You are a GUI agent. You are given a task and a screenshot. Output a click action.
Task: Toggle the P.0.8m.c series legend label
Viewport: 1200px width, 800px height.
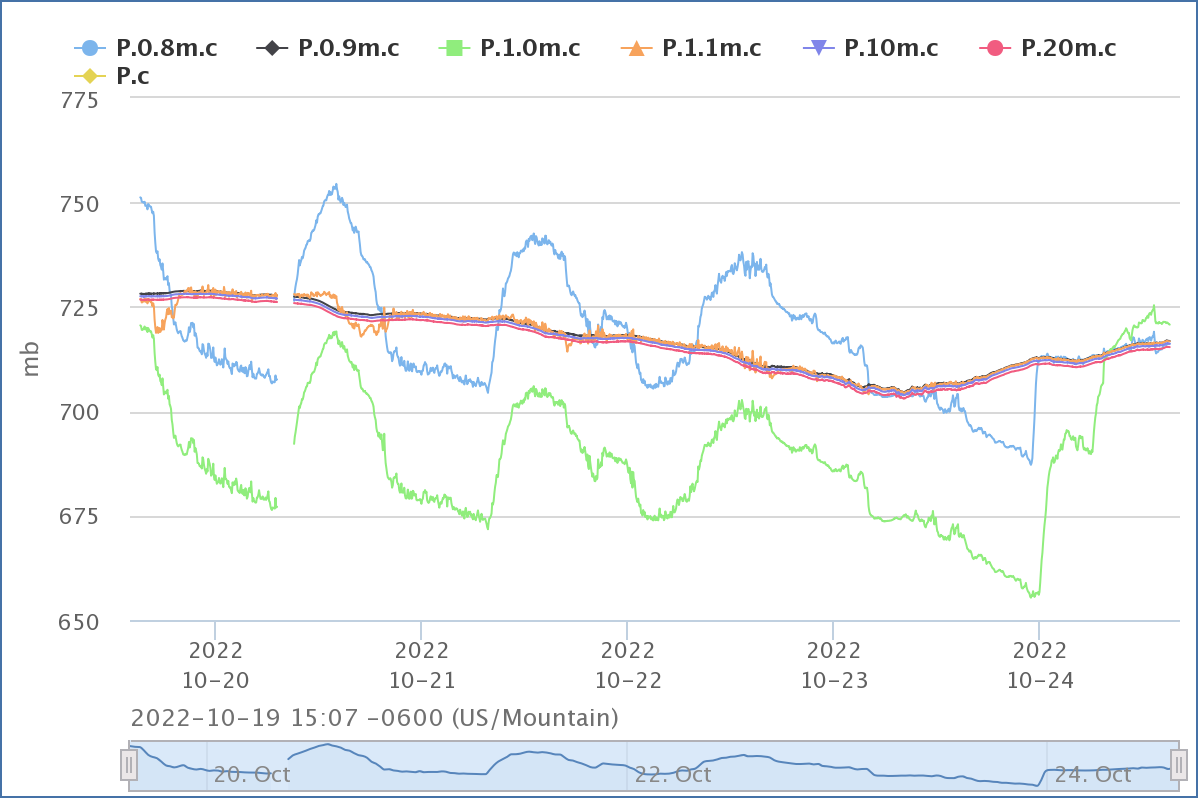(167, 48)
